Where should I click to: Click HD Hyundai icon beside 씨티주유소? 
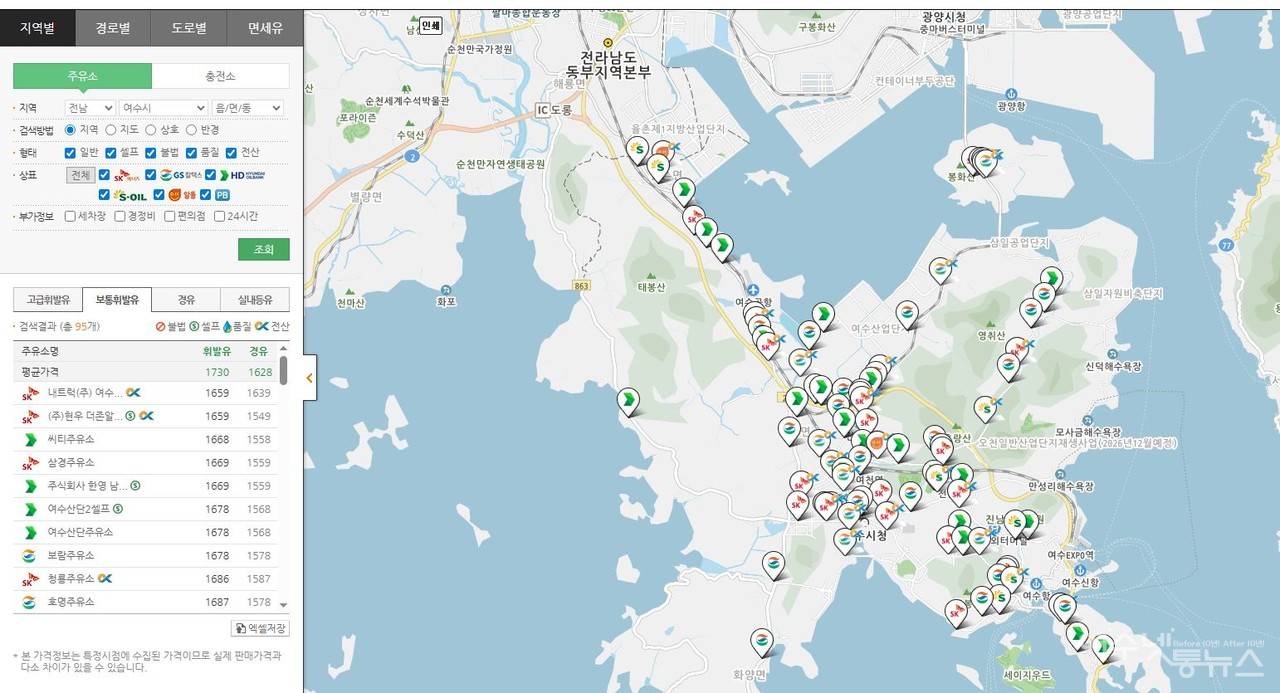30,440
